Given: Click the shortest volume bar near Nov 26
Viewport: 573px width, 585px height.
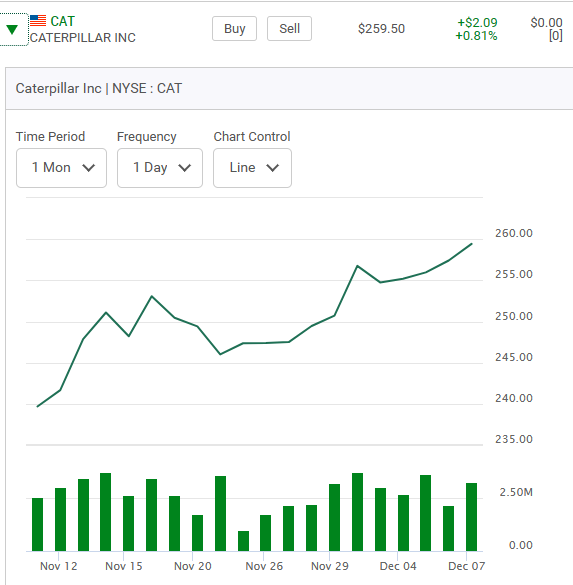Looking at the screenshot, I should [x=244, y=541].
